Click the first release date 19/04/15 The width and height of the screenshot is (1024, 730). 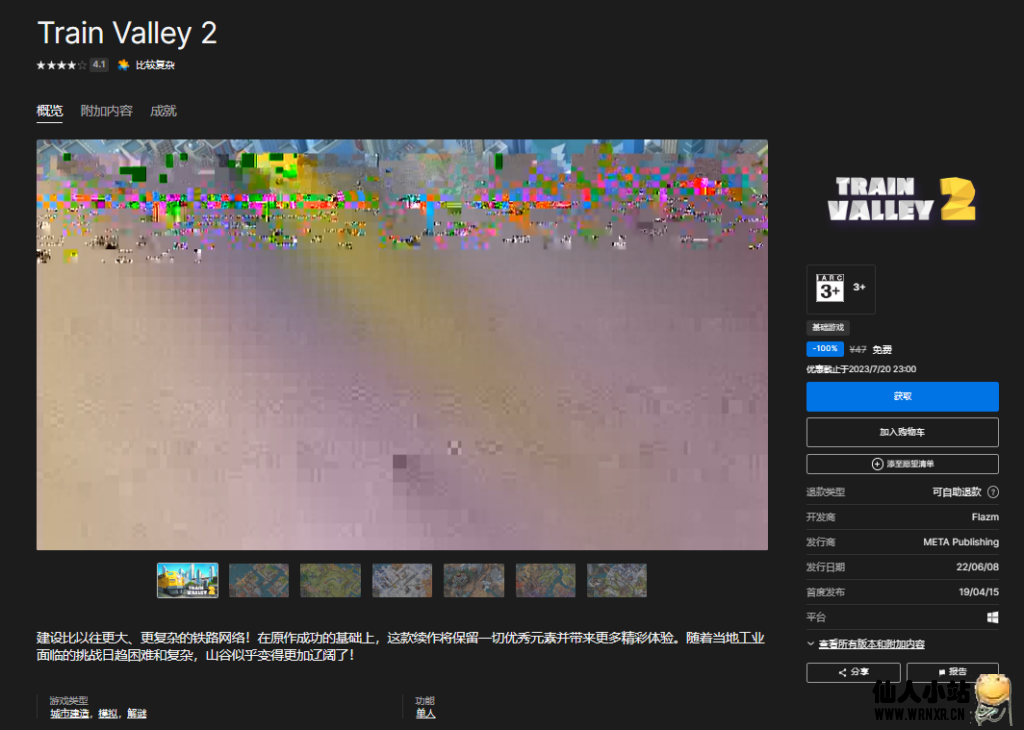tap(979, 592)
